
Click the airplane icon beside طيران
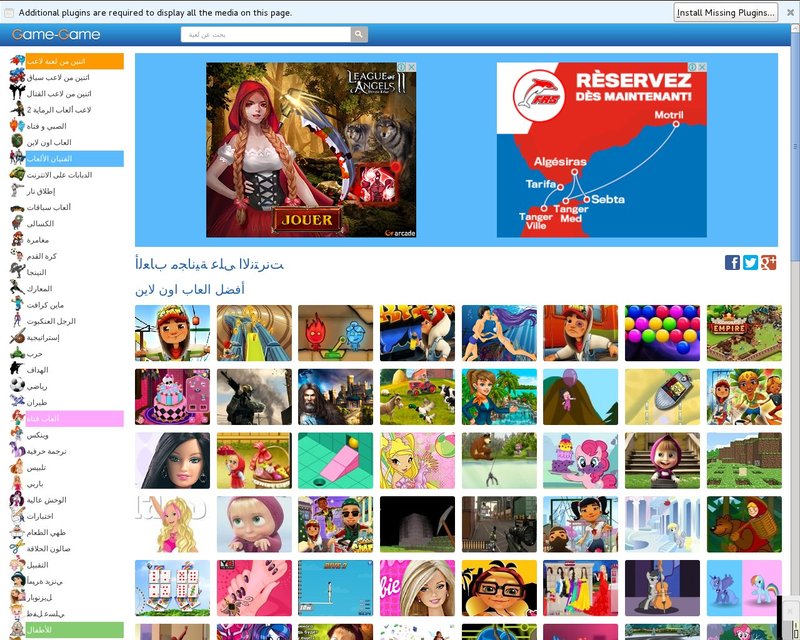click(x=17, y=402)
